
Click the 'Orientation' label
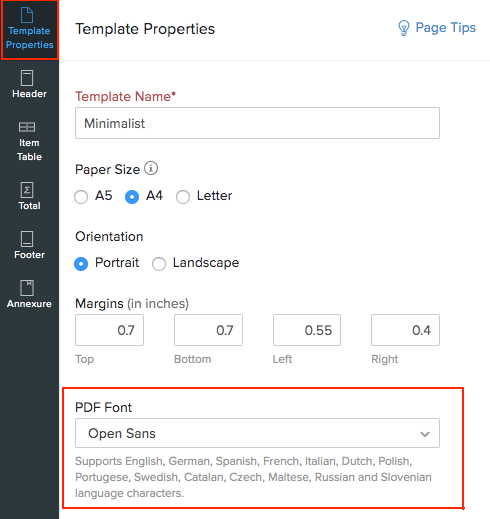click(x=109, y=236)
